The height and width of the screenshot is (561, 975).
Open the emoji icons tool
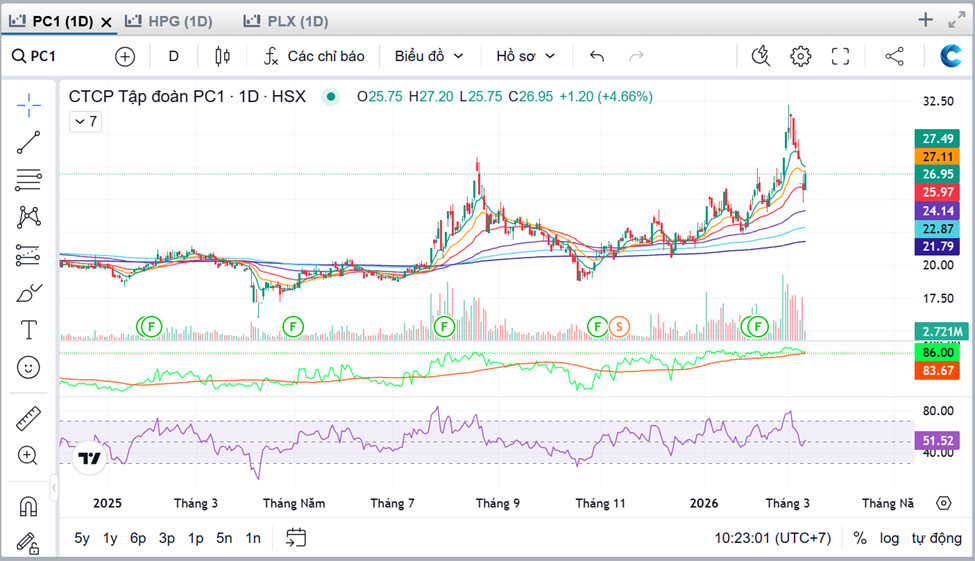click(x=28, y=367)
